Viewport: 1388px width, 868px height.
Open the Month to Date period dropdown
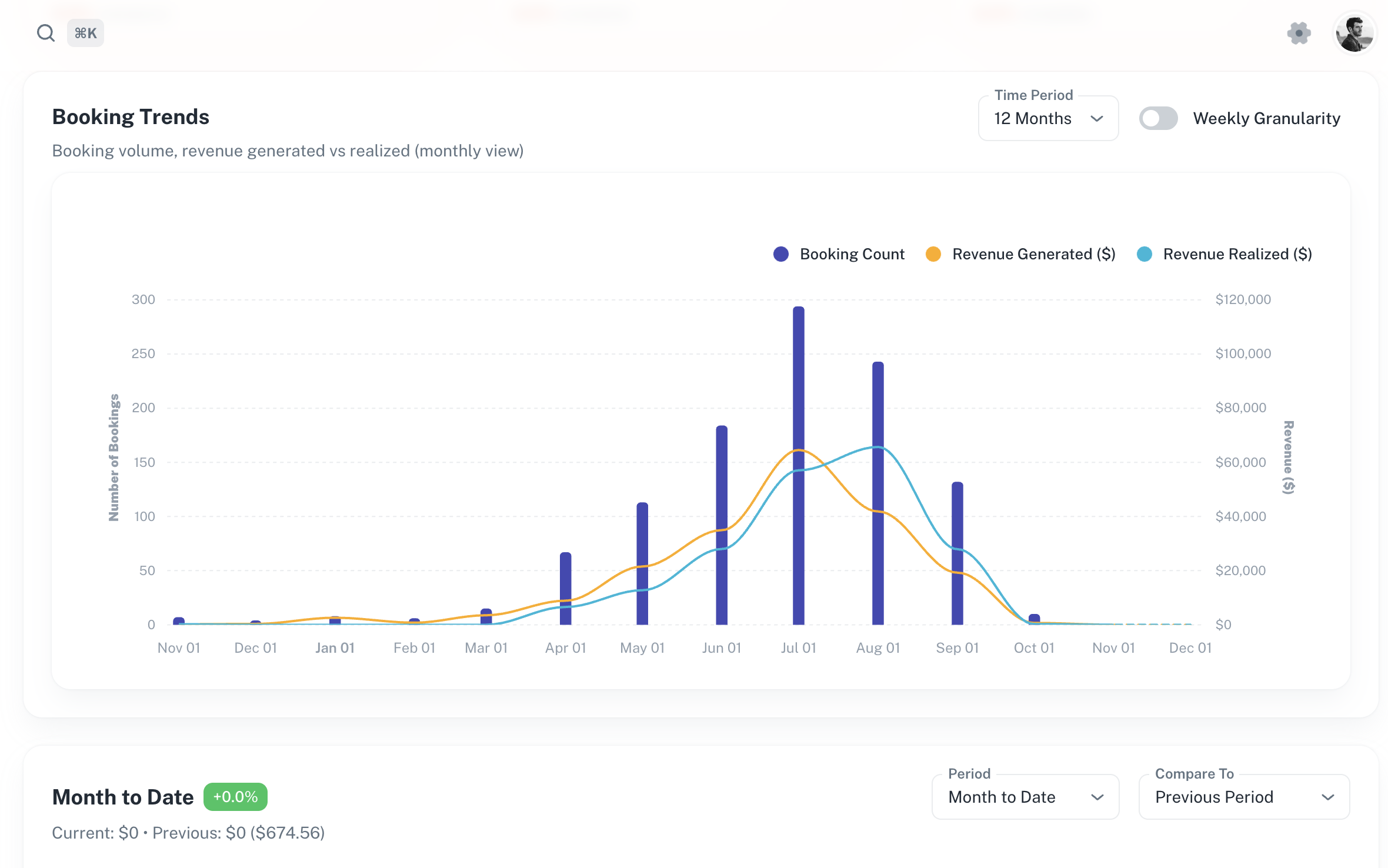[1025, 797]
